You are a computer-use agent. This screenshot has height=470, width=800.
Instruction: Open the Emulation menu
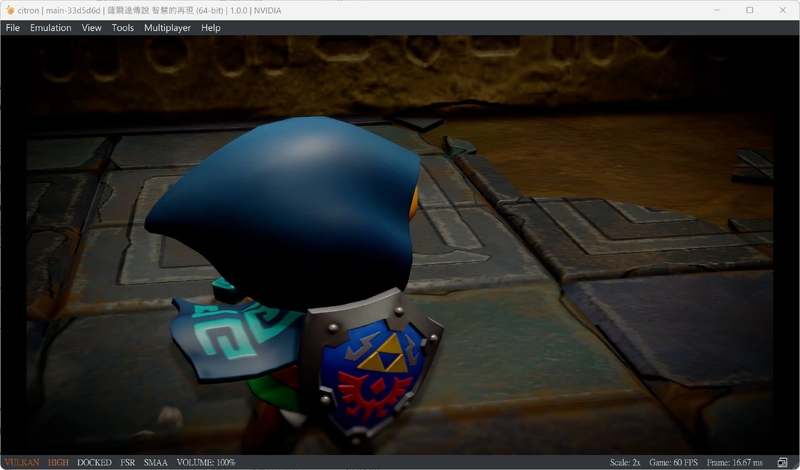click(x=51, y=28)
